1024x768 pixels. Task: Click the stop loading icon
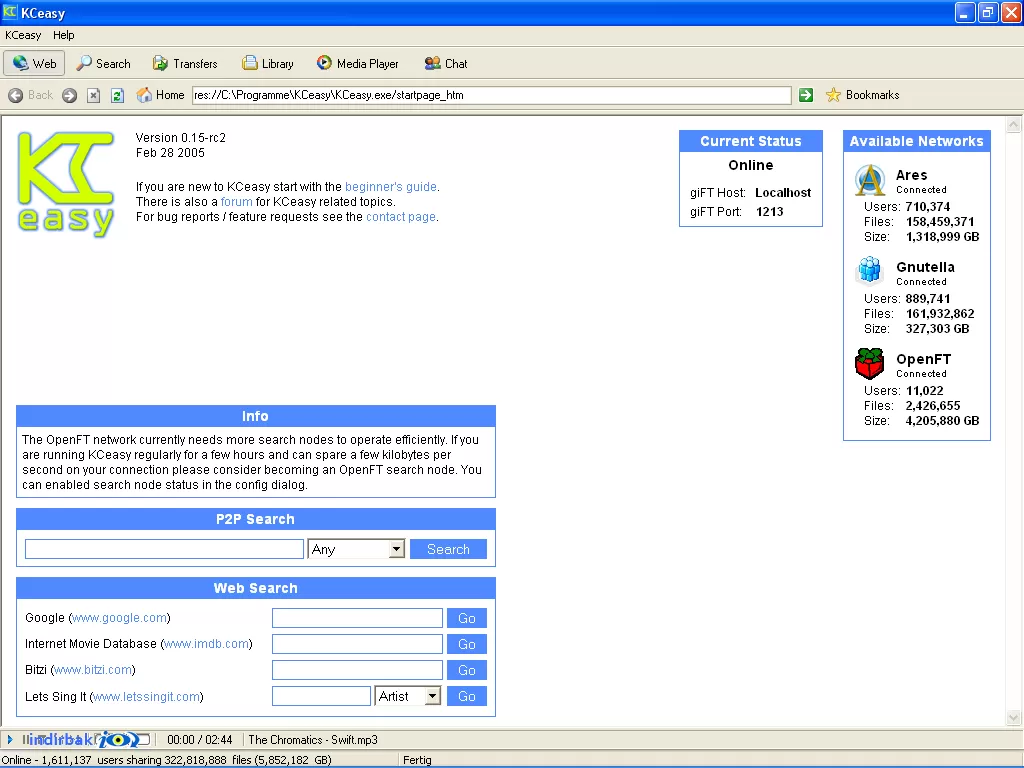(93, 96)
